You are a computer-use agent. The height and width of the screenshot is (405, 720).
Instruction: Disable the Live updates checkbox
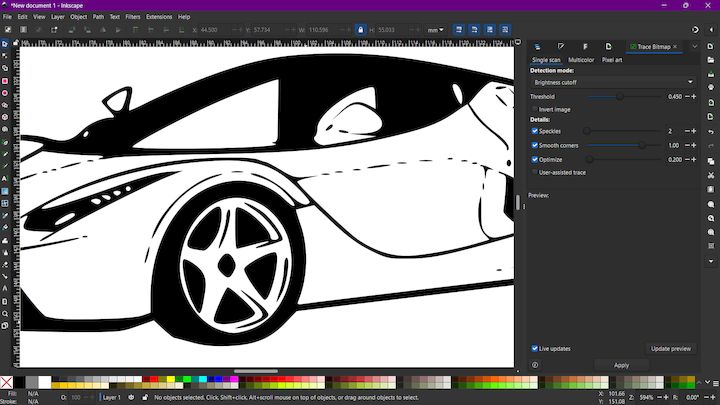[534, 349]
